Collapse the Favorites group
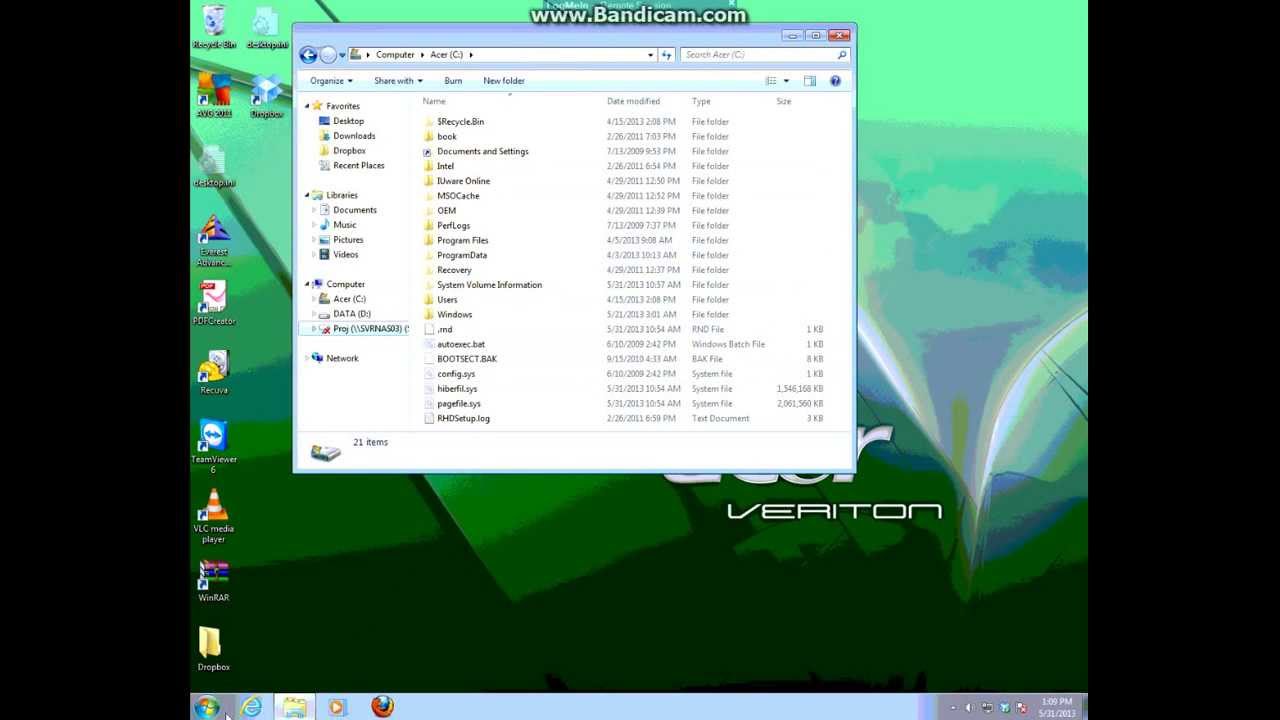Image resolution: width=1280 pixels, height=720 pixels. tap(308, 106)
